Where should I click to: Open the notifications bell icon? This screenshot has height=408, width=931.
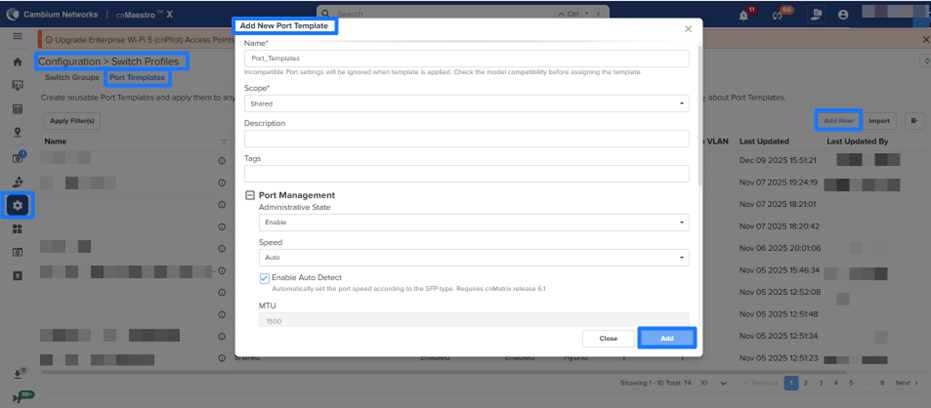coord(744,14)
